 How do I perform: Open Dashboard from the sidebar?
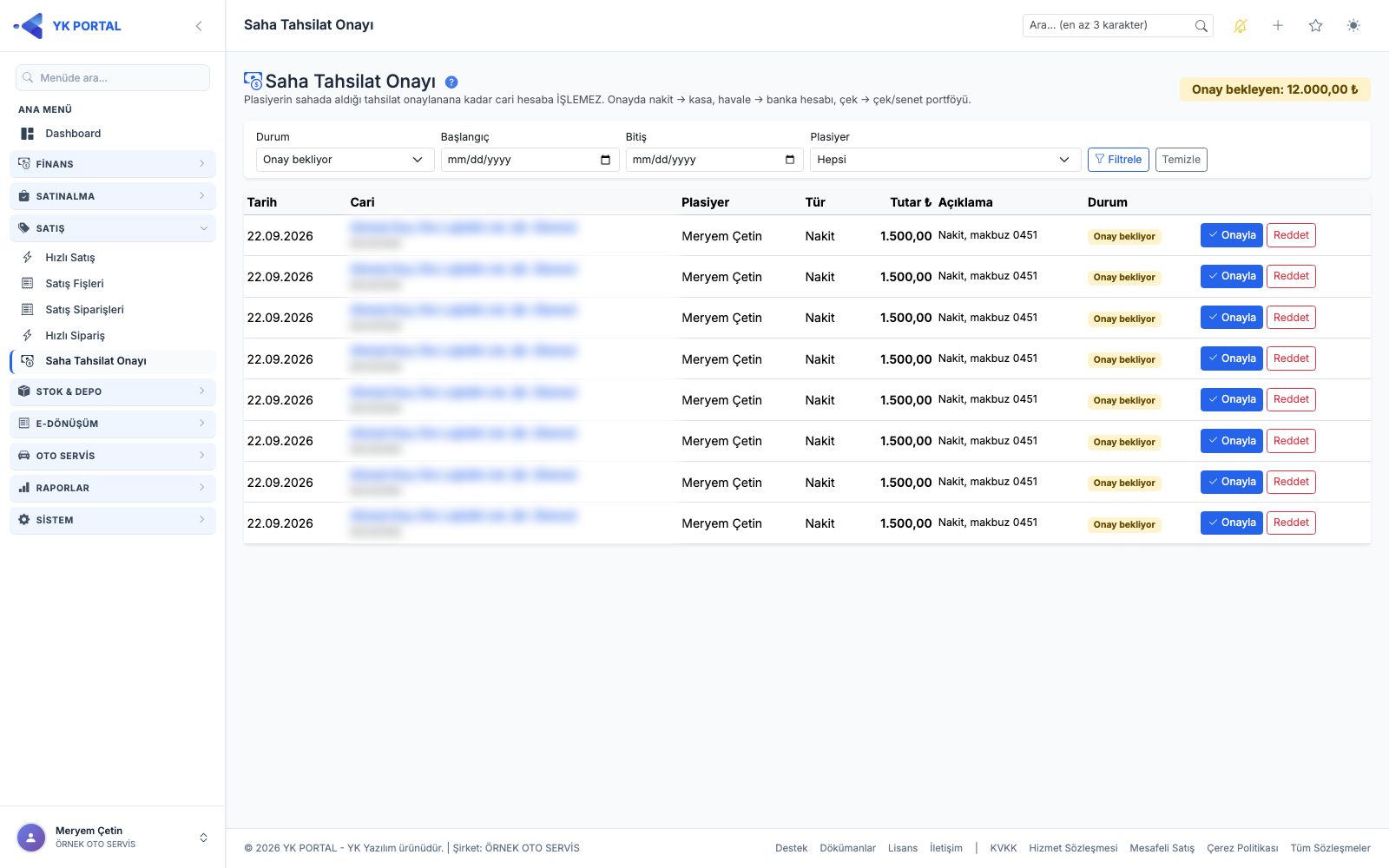(113, 134)
